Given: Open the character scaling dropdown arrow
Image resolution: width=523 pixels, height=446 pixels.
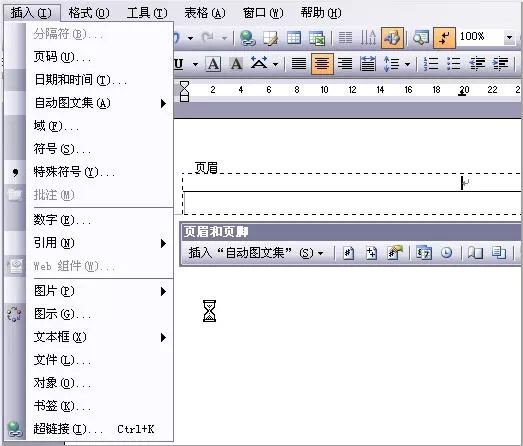Looking at the screenshot, I should (276, 64).
